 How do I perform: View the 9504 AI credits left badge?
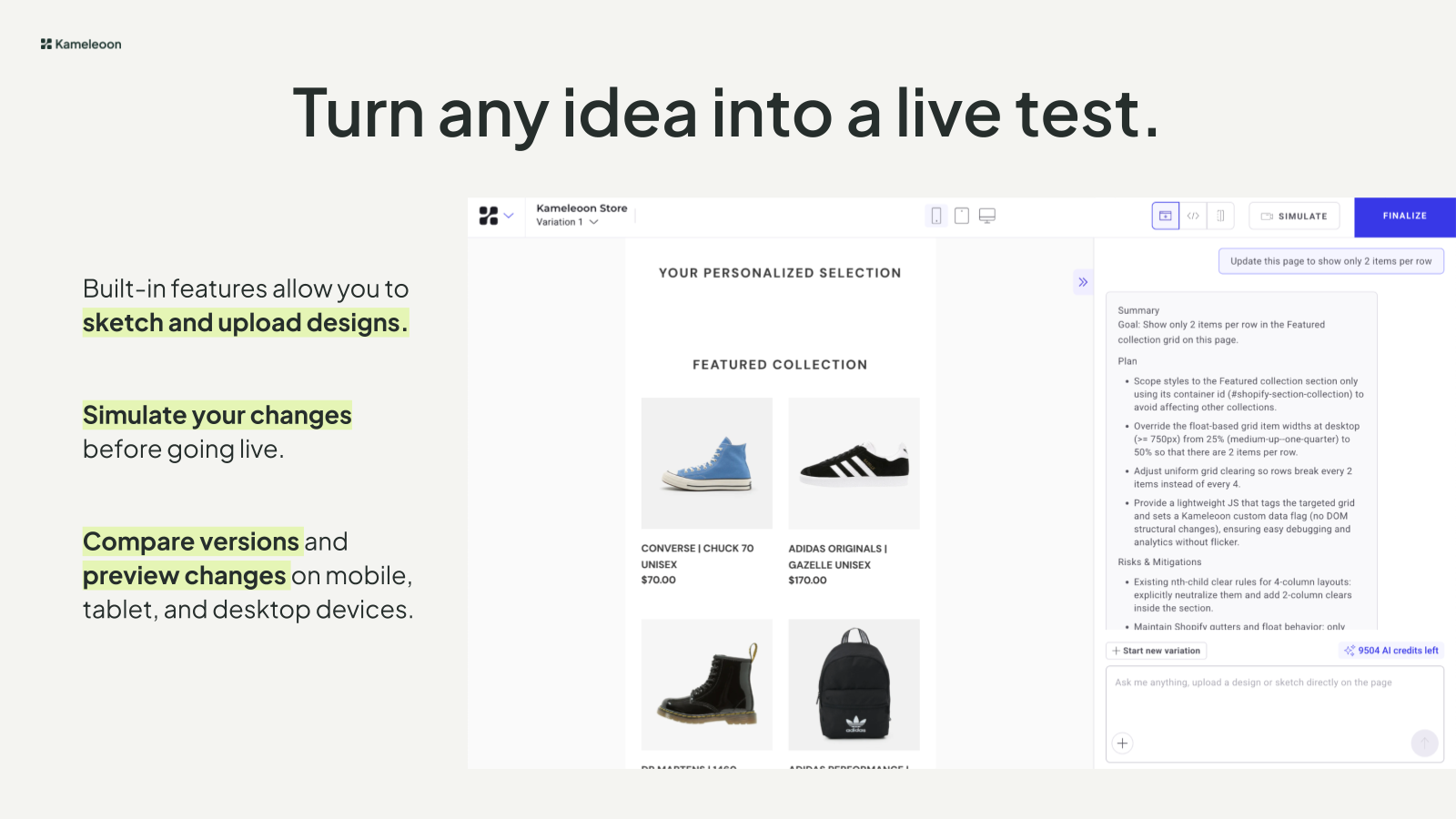point(1391,651)
